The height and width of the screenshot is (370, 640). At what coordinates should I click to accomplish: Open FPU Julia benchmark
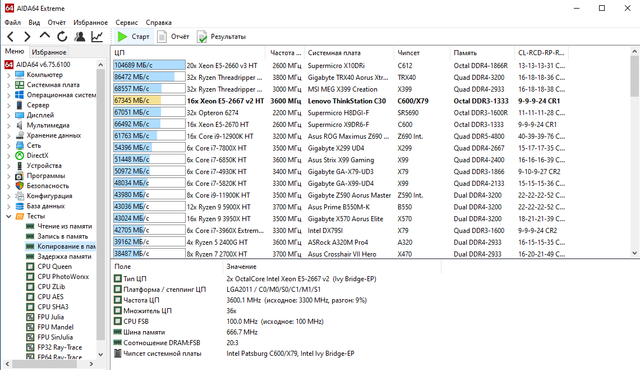tap(45, 317)
